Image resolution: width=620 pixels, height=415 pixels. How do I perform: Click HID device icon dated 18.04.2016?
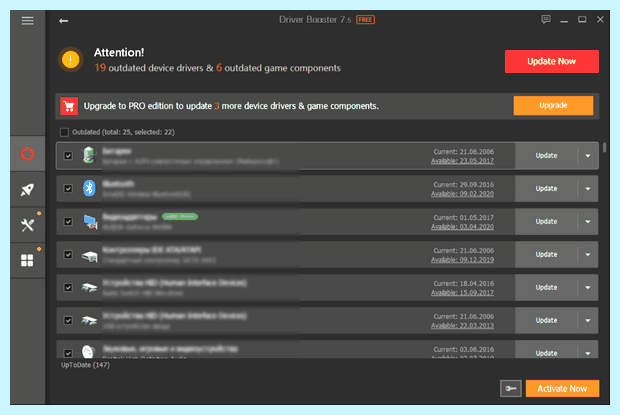(x=89, y=287)
